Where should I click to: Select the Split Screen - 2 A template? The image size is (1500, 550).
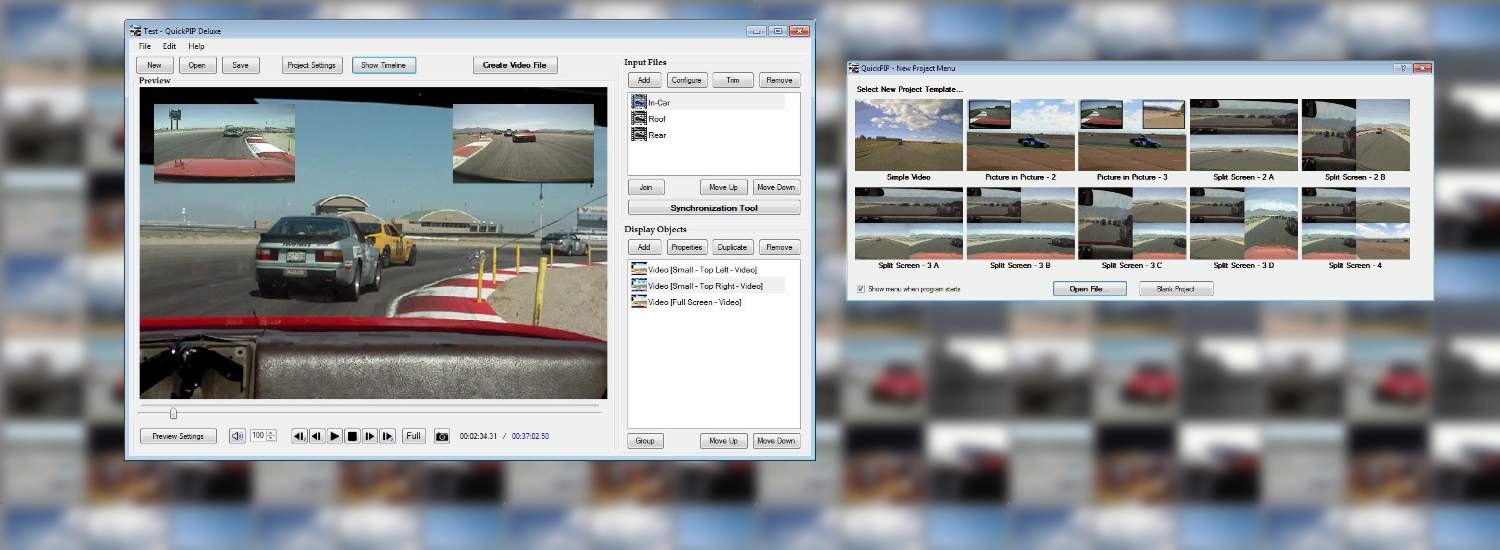1244,135
